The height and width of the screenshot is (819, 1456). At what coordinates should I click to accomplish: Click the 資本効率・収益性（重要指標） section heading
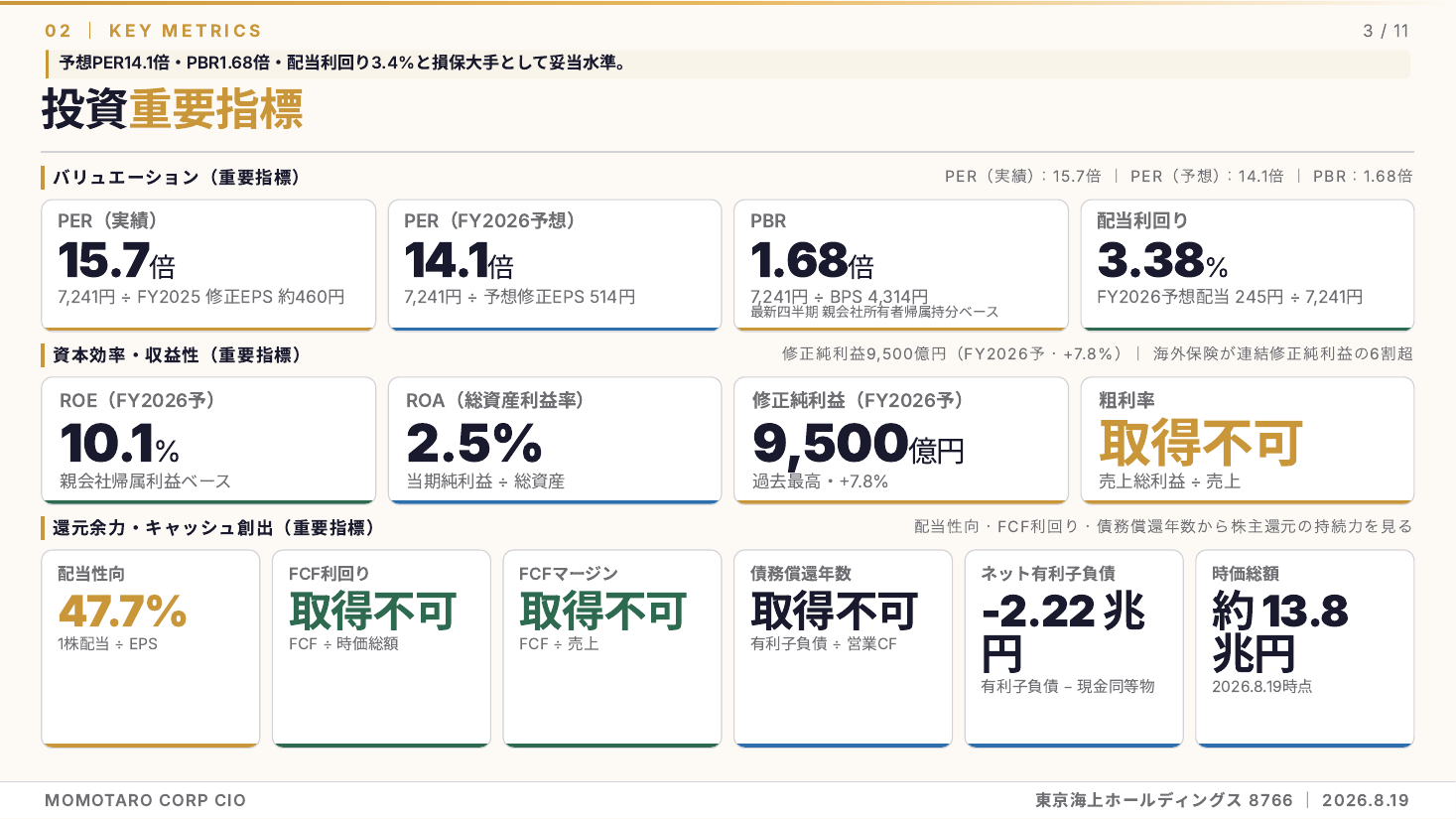tap(176, 355)
